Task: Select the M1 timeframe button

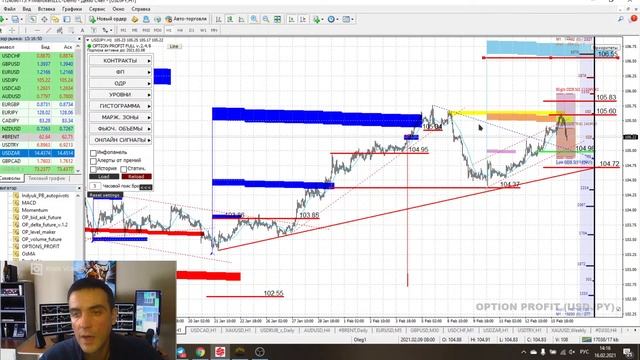Action: coord(123,30)
